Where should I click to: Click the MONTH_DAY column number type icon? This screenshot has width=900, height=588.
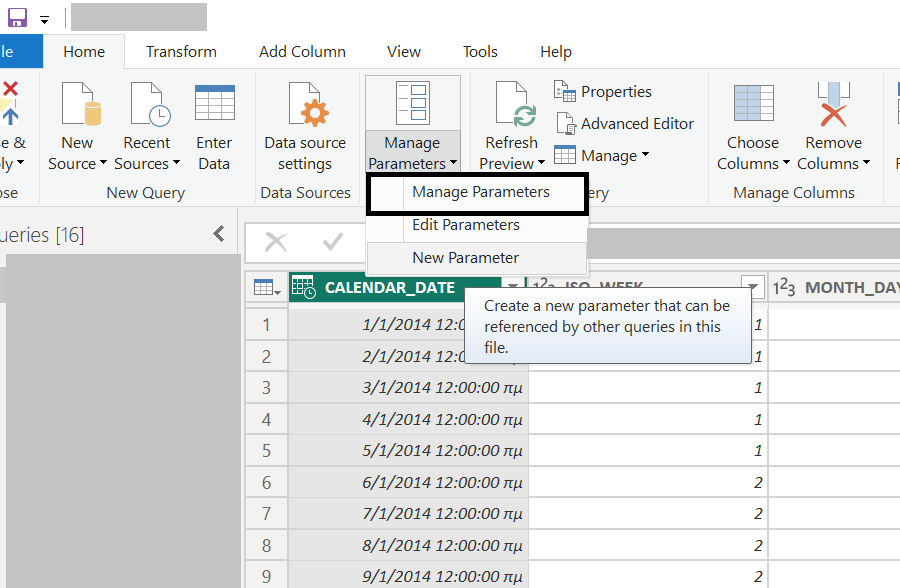click(x=783, y=287)
